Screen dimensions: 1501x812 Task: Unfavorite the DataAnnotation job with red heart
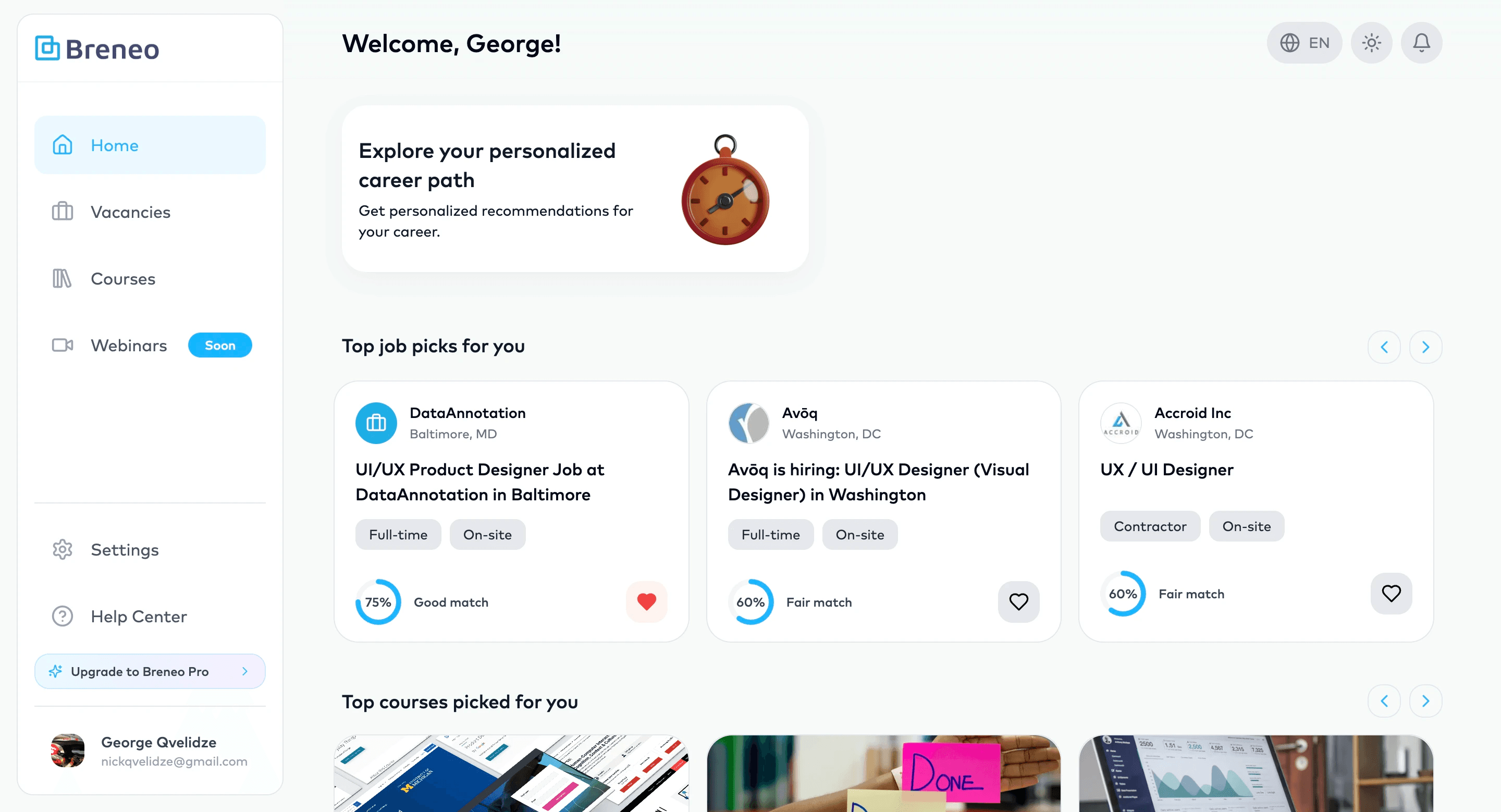click(646, 601)
